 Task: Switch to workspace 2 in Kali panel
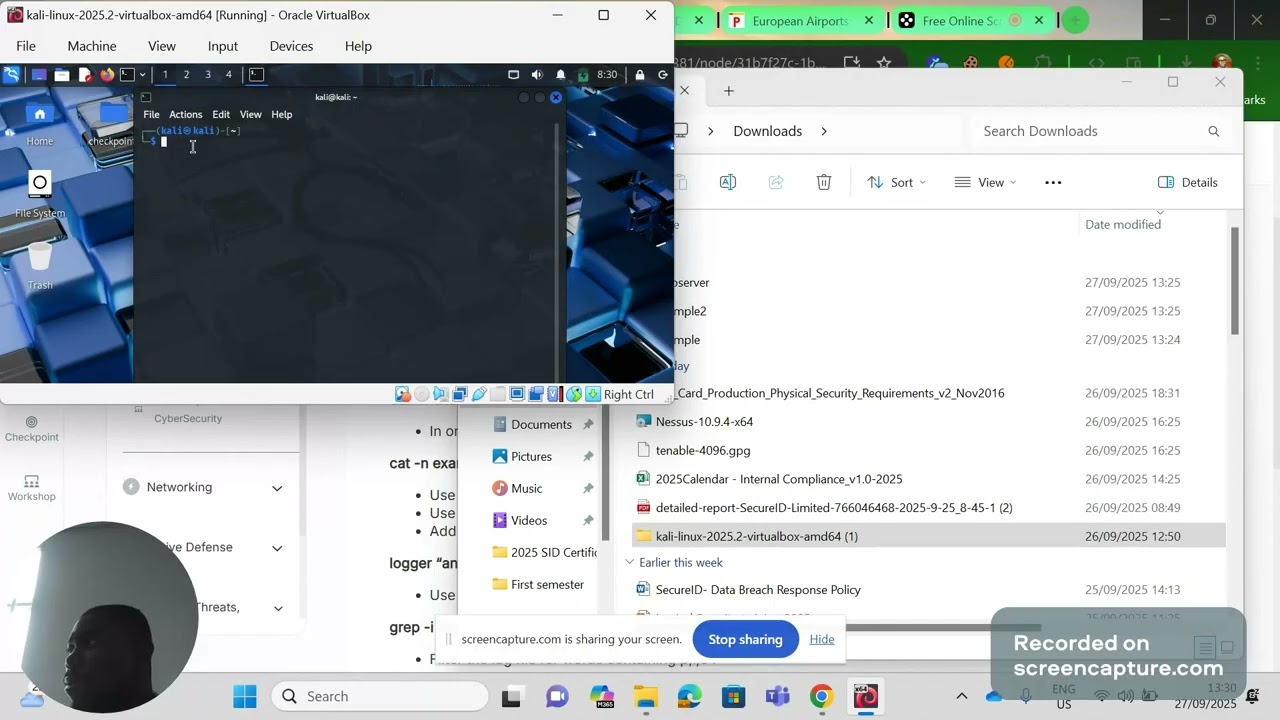pos(186,74)
